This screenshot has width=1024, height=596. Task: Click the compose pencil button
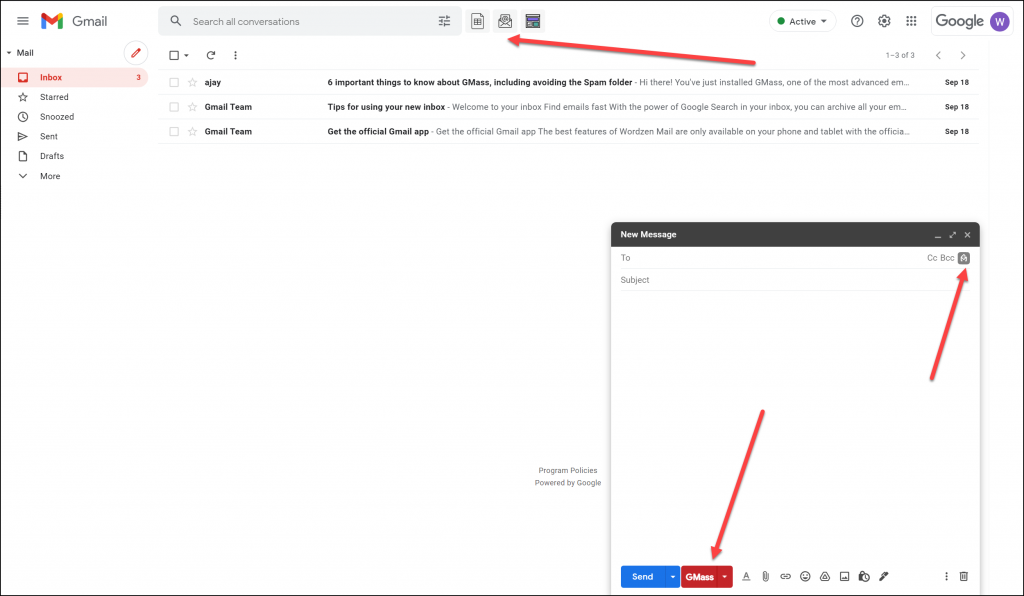[x=136, y=53]
